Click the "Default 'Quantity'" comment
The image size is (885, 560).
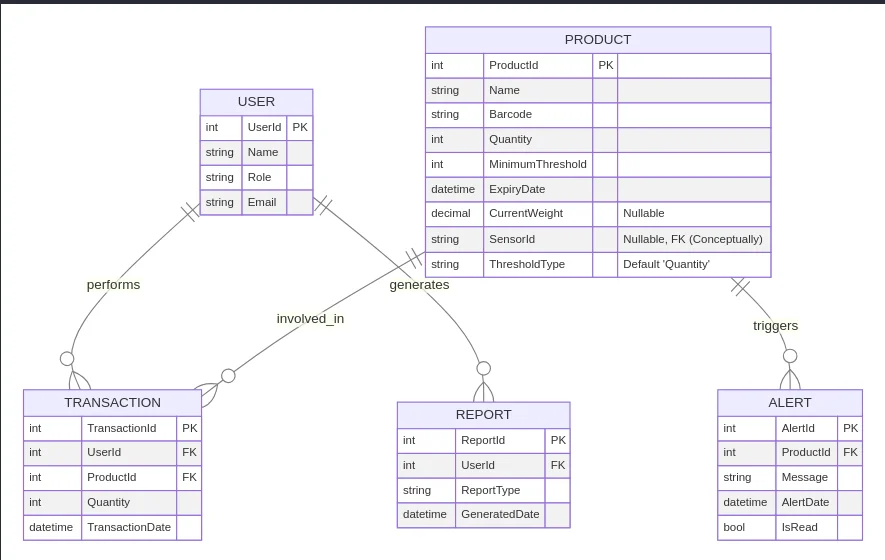point(666,264)
